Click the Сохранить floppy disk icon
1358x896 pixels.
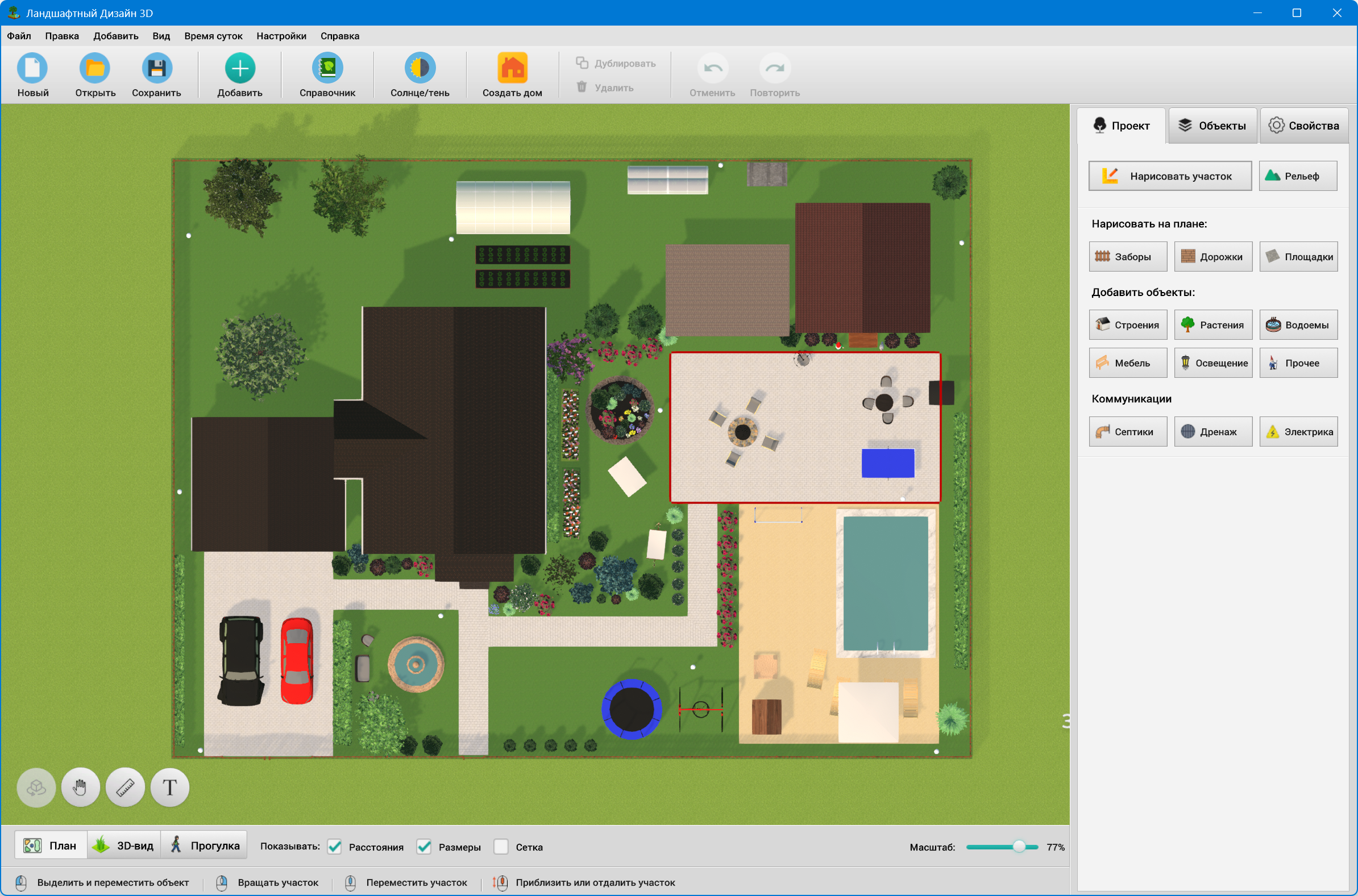point(156,69)
